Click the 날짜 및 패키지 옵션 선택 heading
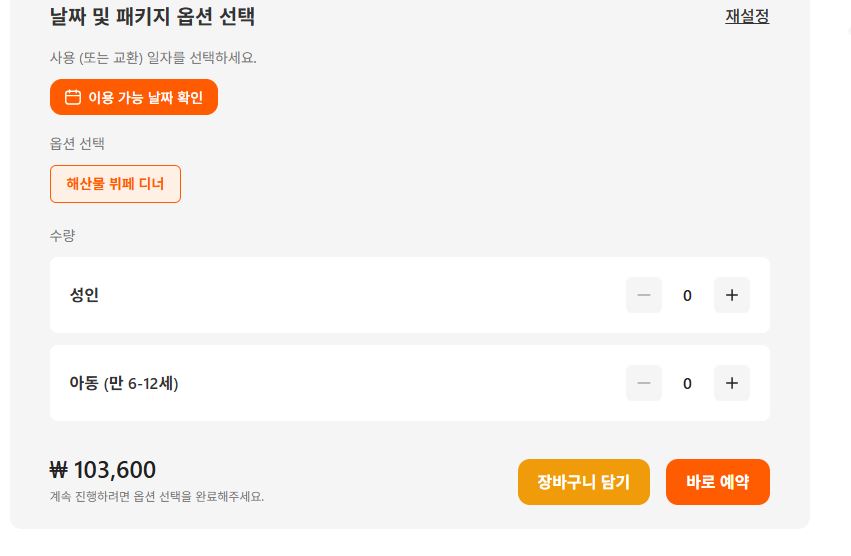The width and height of the screenshot is (851, 556). [152, 16]
